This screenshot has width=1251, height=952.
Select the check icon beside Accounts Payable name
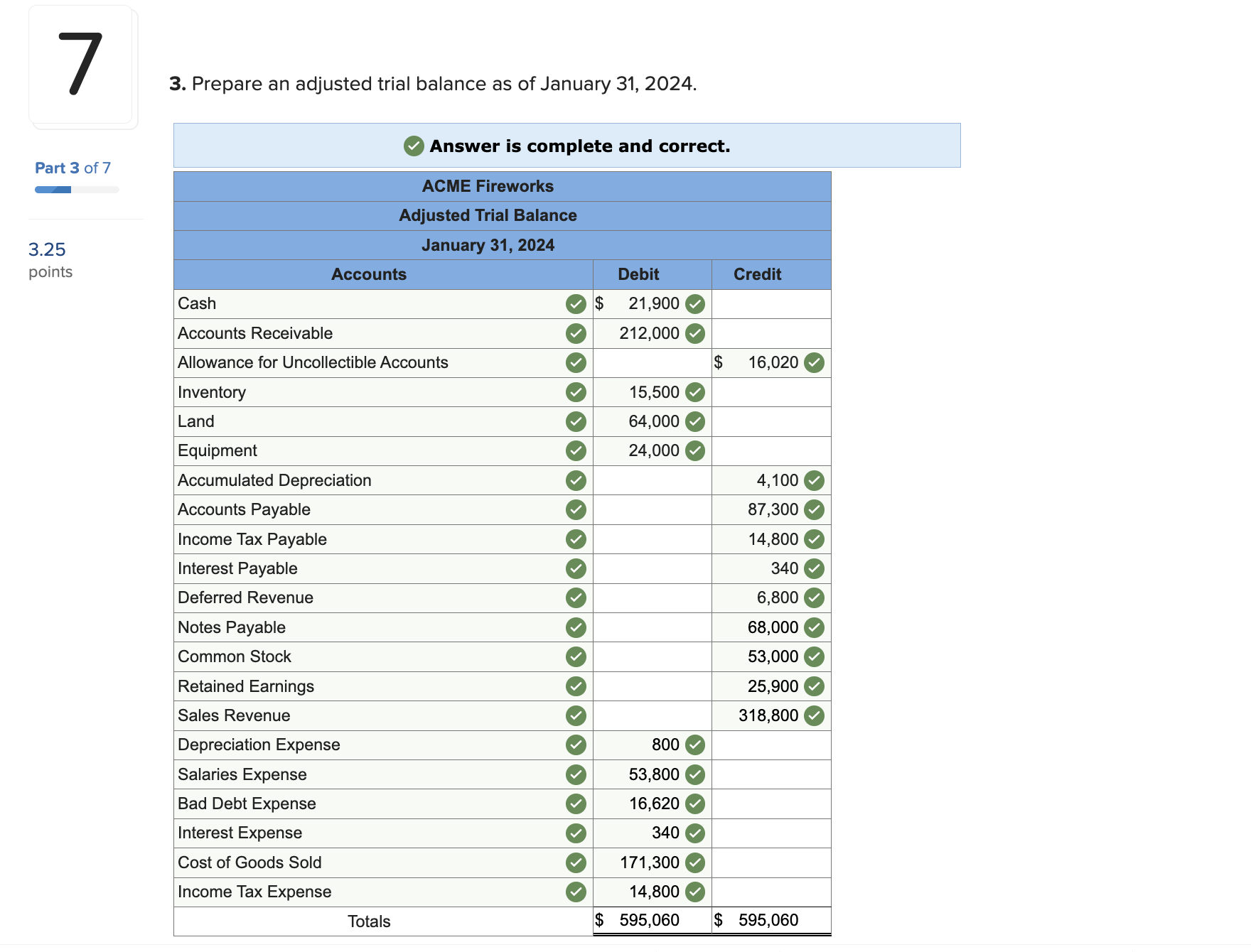[576, 510]
